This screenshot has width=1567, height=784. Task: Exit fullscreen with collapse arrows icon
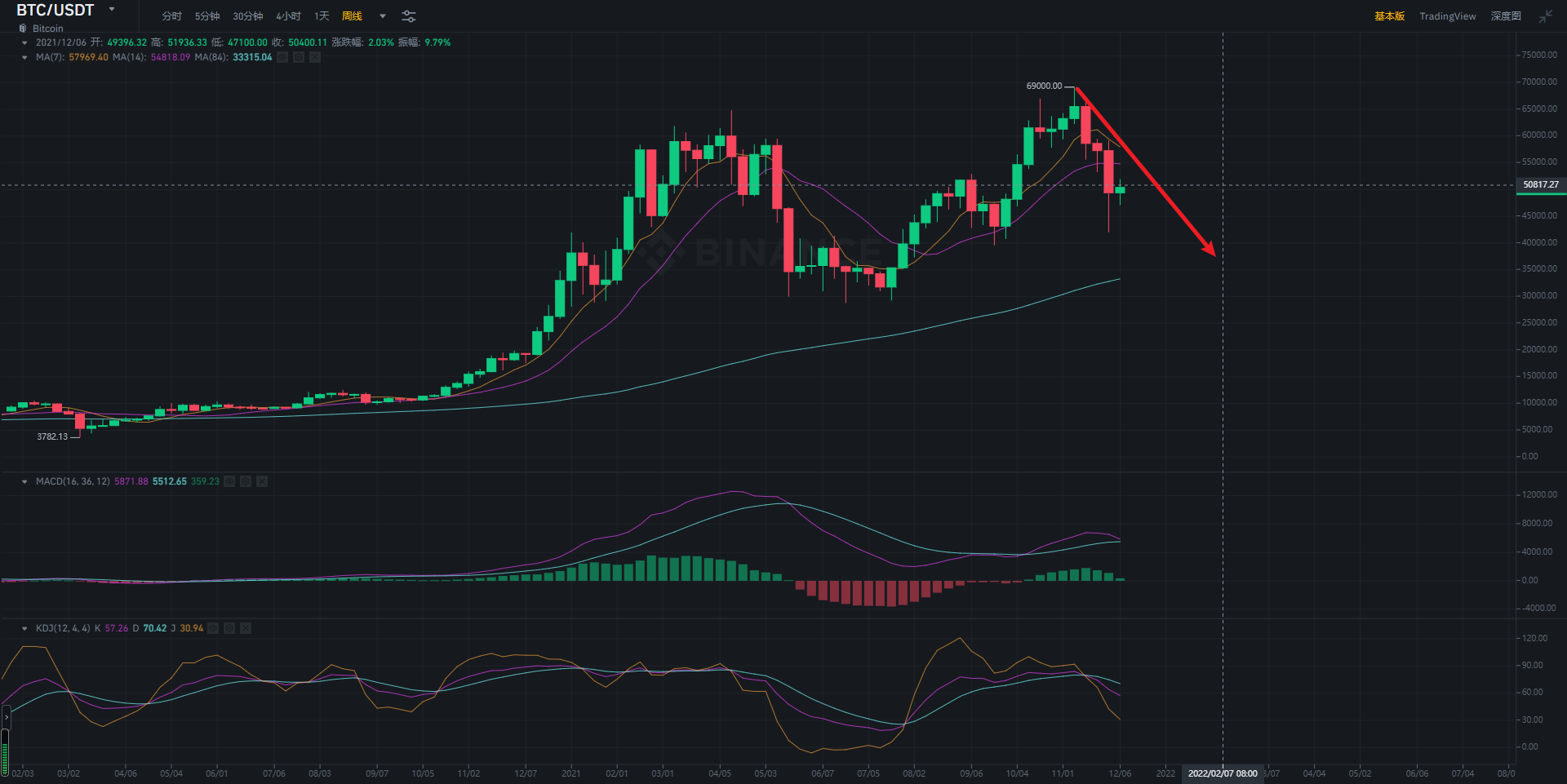(1546, 16)
